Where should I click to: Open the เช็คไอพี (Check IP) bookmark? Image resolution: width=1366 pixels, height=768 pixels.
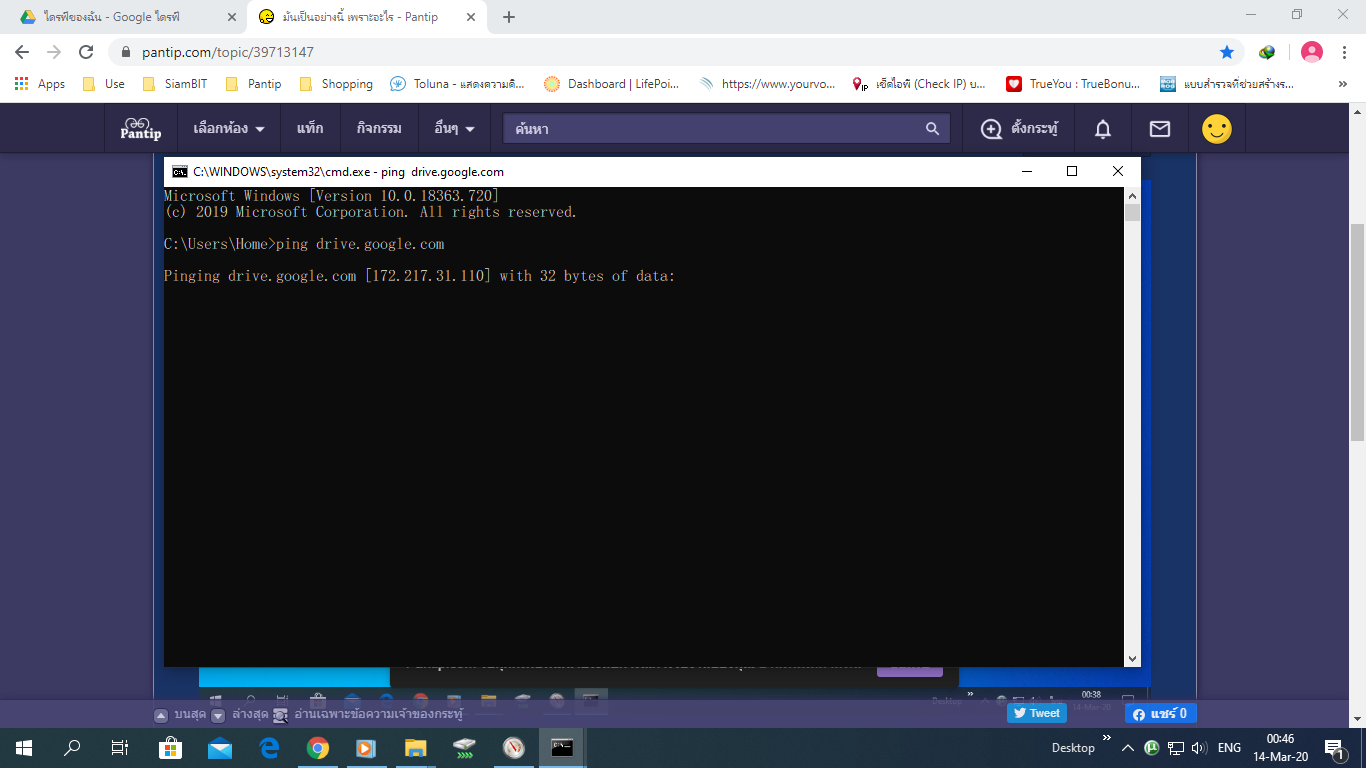click(x=919, y=84)
